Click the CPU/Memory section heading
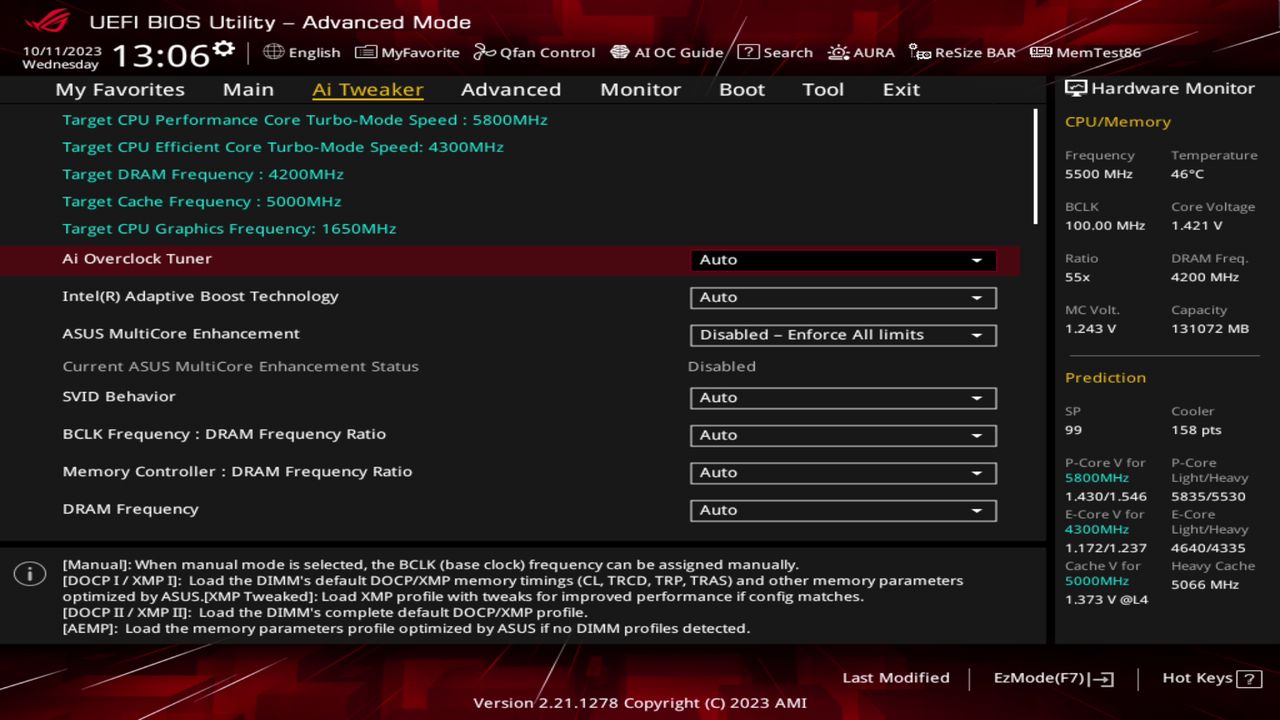The width and height of the screenshot is (1280, 720). click(1118, 122)
